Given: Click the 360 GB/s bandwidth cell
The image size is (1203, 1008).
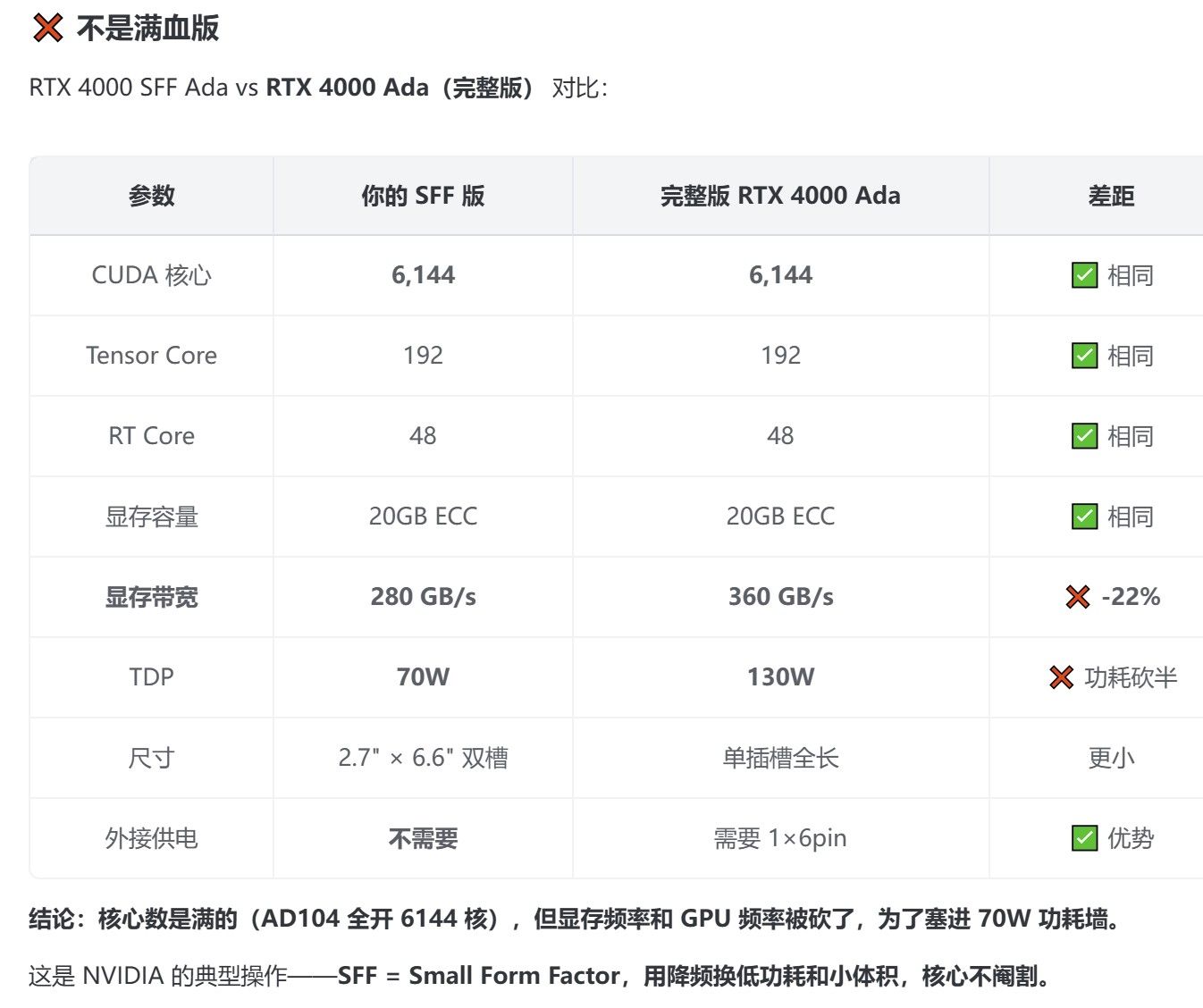Looking at the screenshot, I should tap(780, 597).
